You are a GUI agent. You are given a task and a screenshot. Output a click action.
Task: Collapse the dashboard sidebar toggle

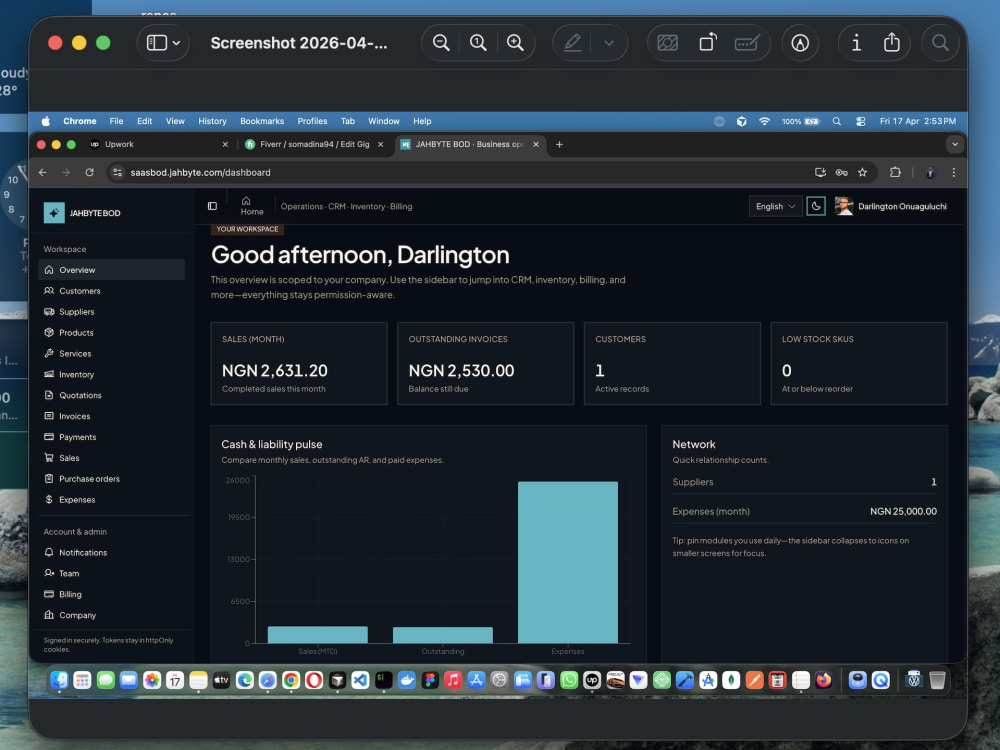[x=212, y=206]
